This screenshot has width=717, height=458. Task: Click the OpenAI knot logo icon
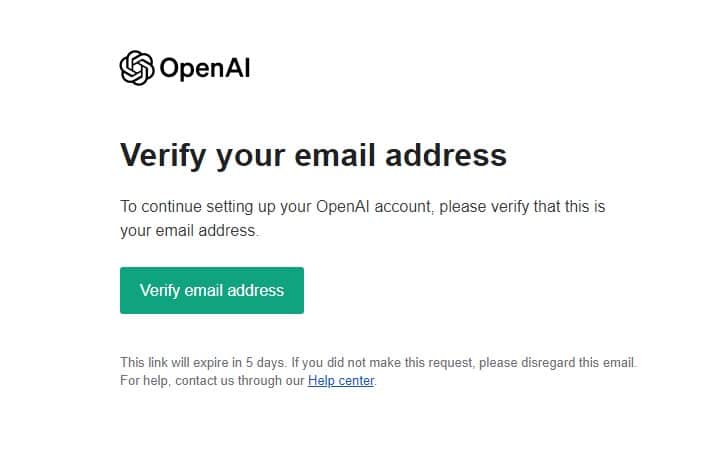click(137, 68)
